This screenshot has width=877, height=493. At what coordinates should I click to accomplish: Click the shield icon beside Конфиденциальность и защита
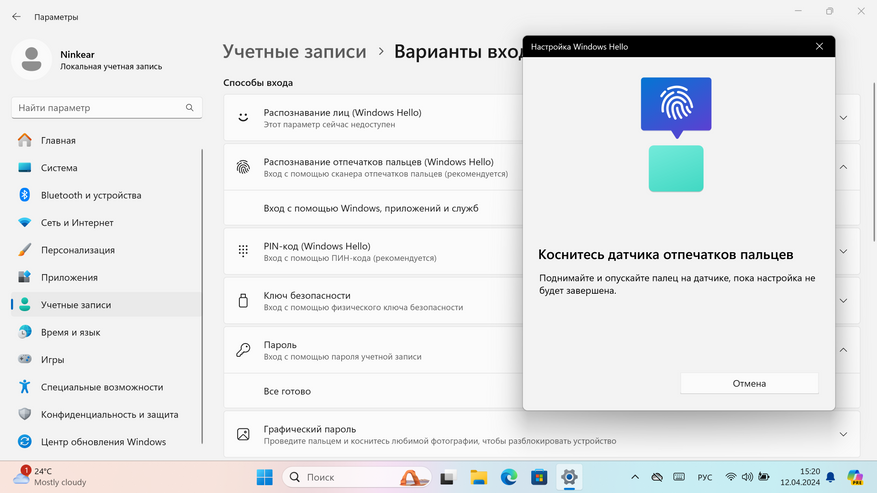pos(25,414)
